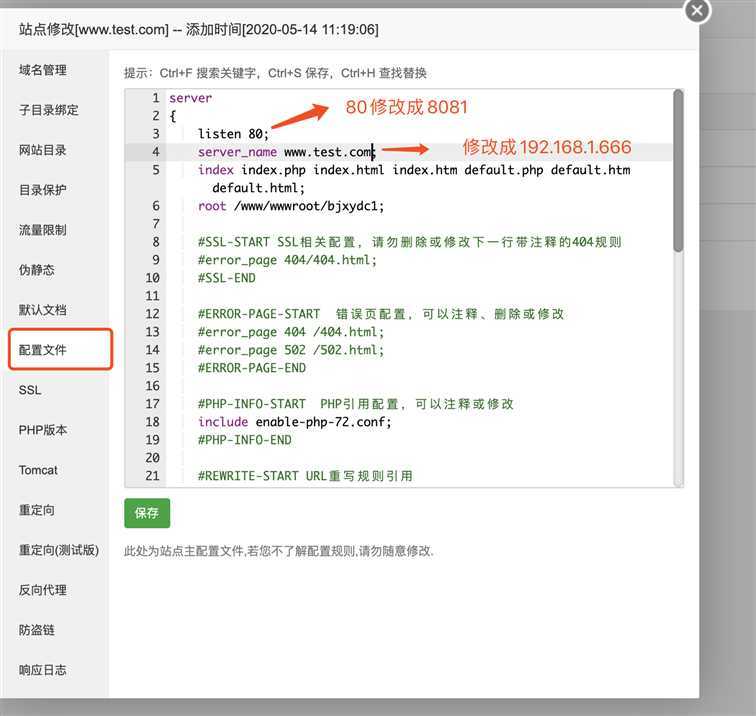
Task: Open the 防盗链 tab
Action: (x=37, y=630)
